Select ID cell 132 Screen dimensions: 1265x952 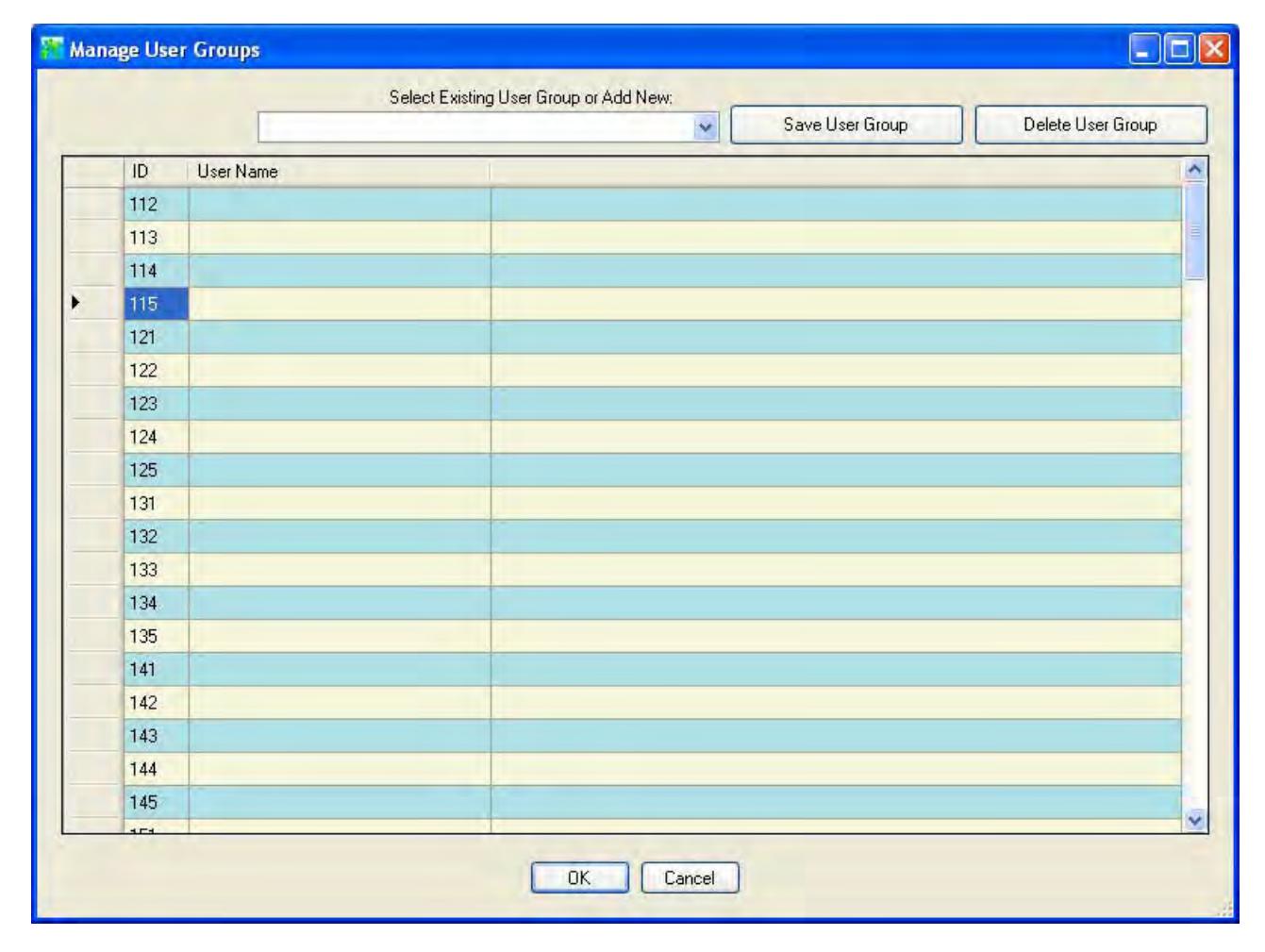[157, 537]
